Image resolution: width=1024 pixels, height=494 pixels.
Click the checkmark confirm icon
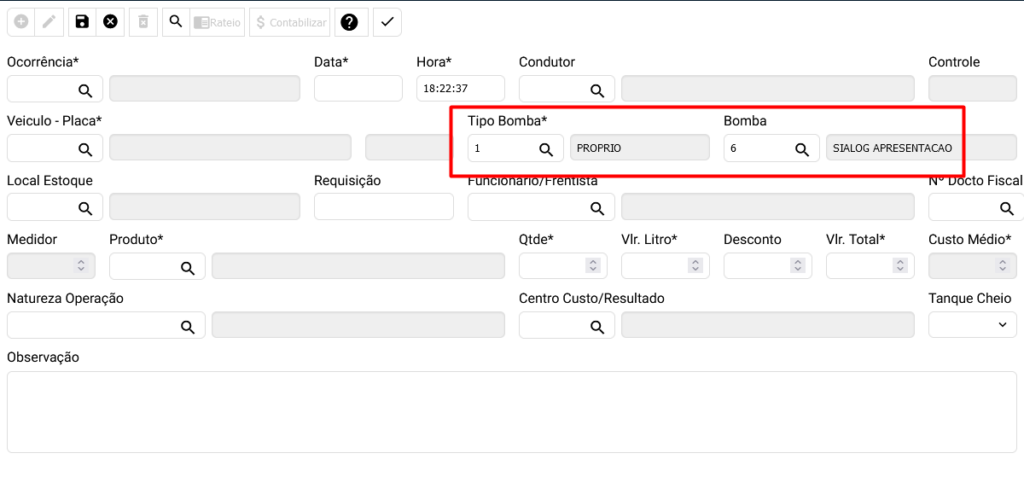point(387,22)
